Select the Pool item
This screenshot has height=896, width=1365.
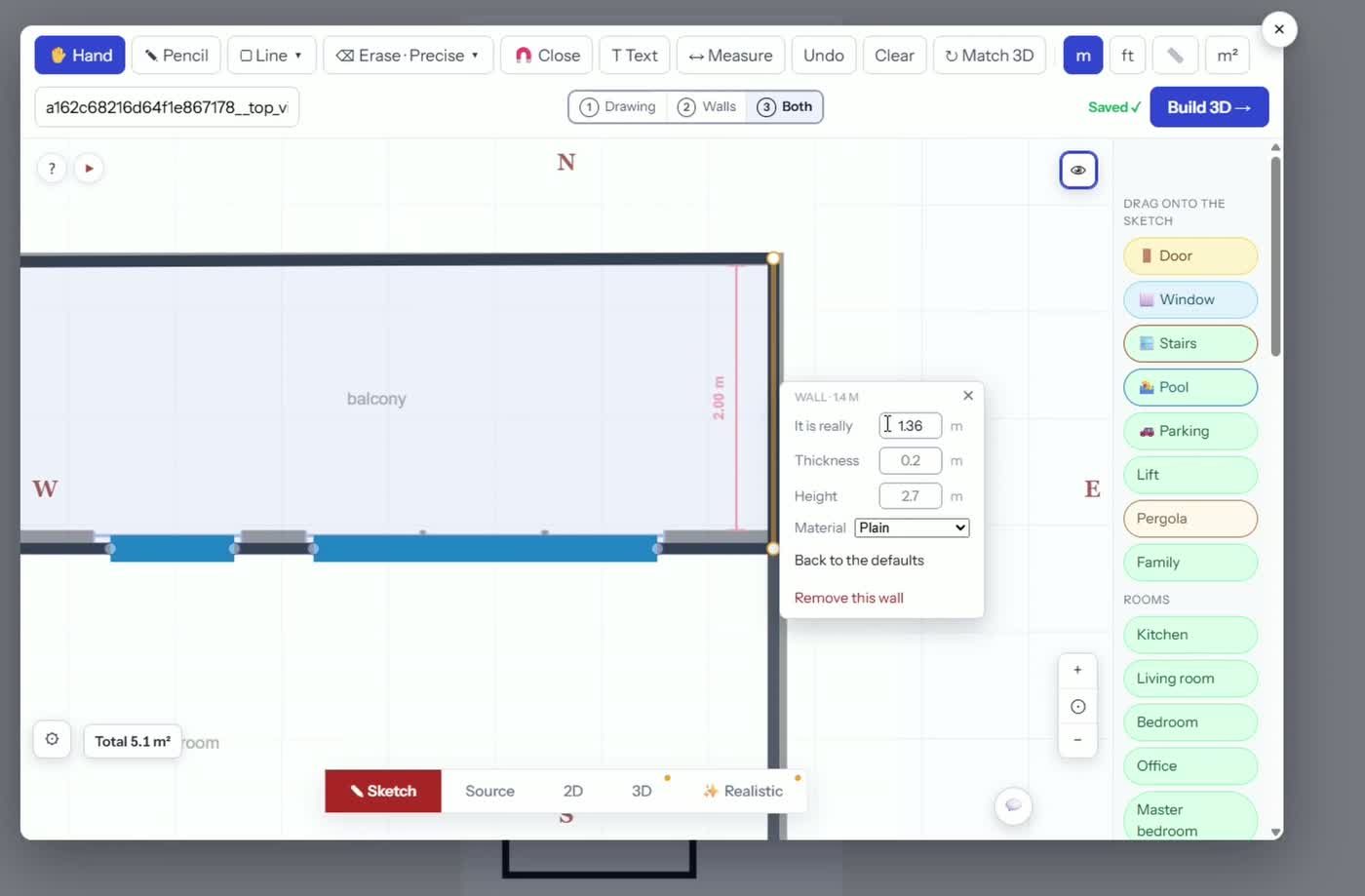click(1190, 387)
